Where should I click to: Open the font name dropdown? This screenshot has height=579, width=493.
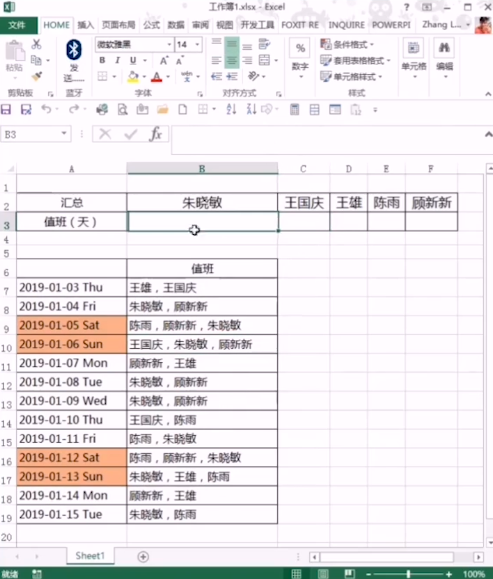point(170,44)
